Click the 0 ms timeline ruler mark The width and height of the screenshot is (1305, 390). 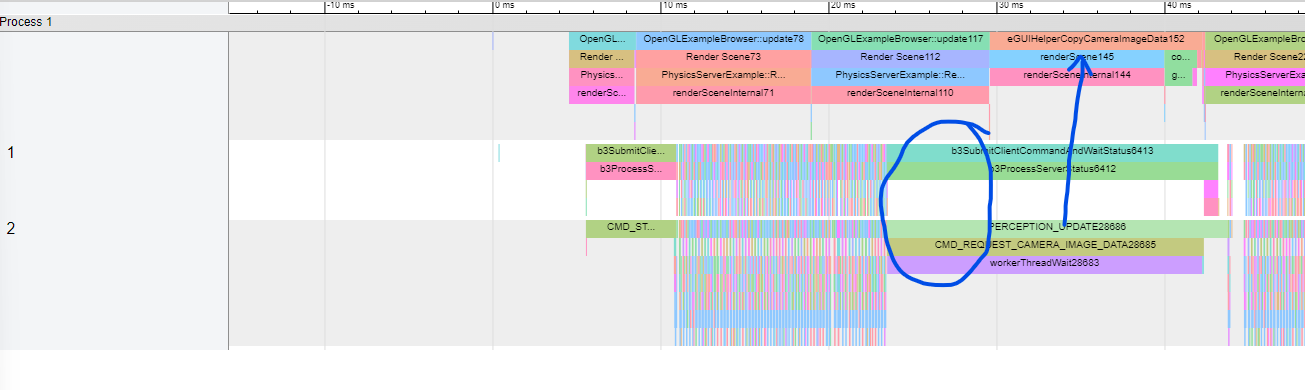coord(505,6)
